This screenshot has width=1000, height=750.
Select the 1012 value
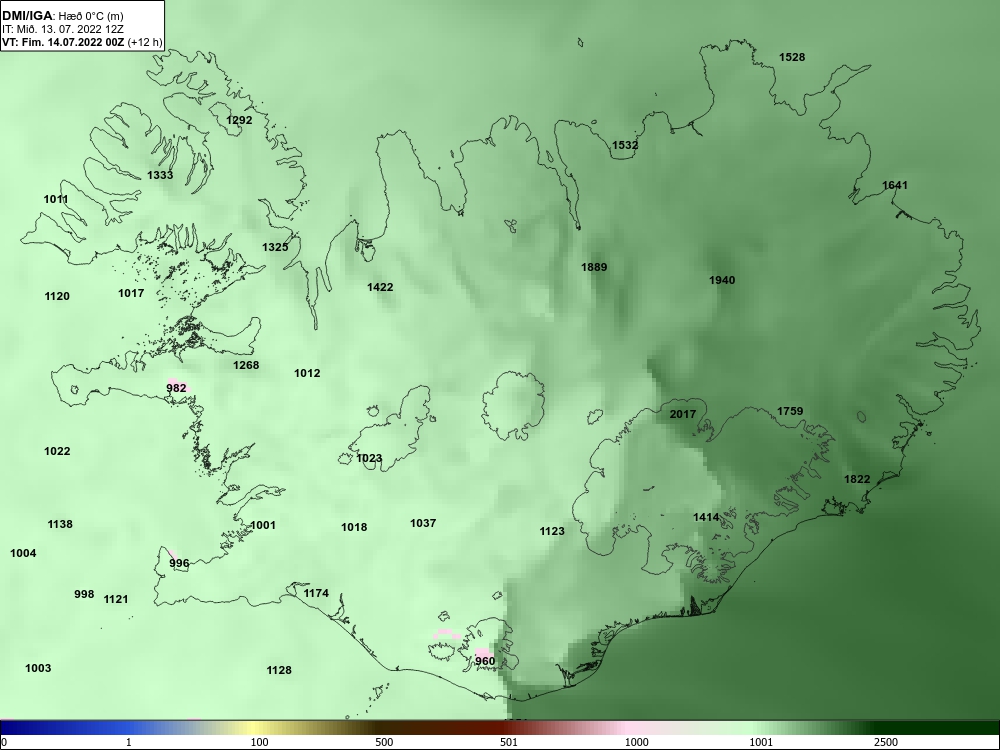[x=307, y=373]
